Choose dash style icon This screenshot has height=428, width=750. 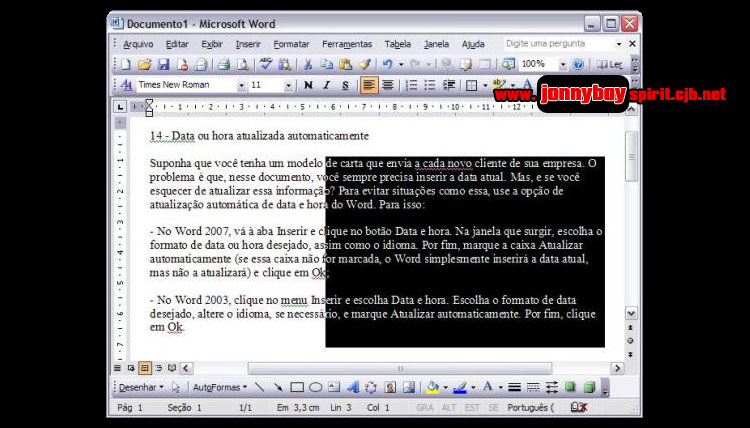point(533,387)
